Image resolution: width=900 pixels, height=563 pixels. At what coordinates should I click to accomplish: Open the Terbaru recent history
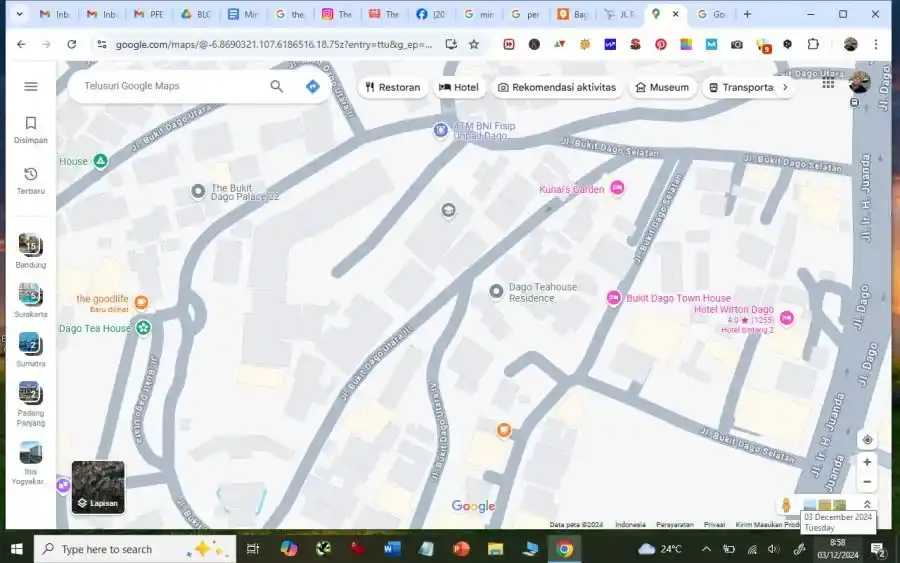31,180
